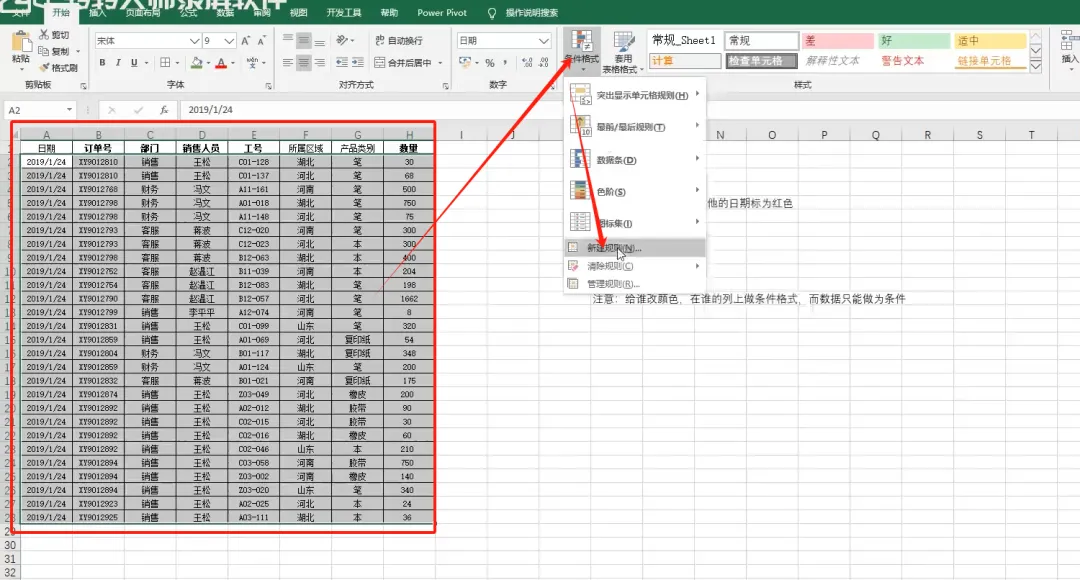Open the phonetic guide 文 icon

point(252,63)
